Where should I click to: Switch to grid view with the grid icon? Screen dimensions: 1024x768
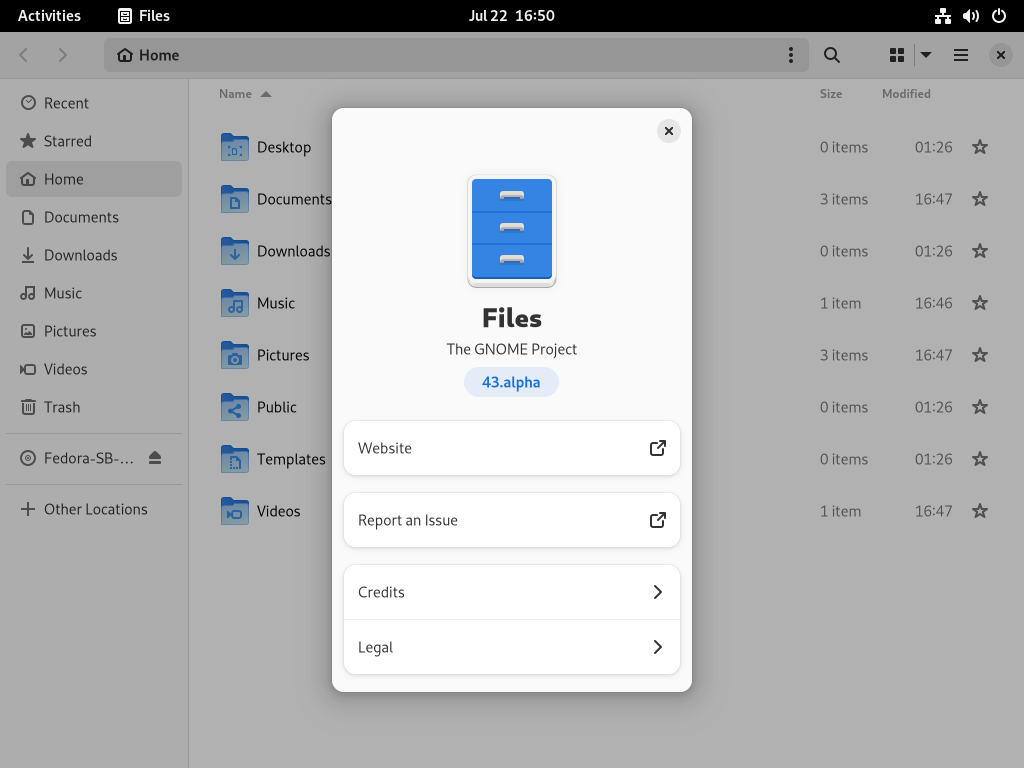pyautogui.click(x=897, y=55)
